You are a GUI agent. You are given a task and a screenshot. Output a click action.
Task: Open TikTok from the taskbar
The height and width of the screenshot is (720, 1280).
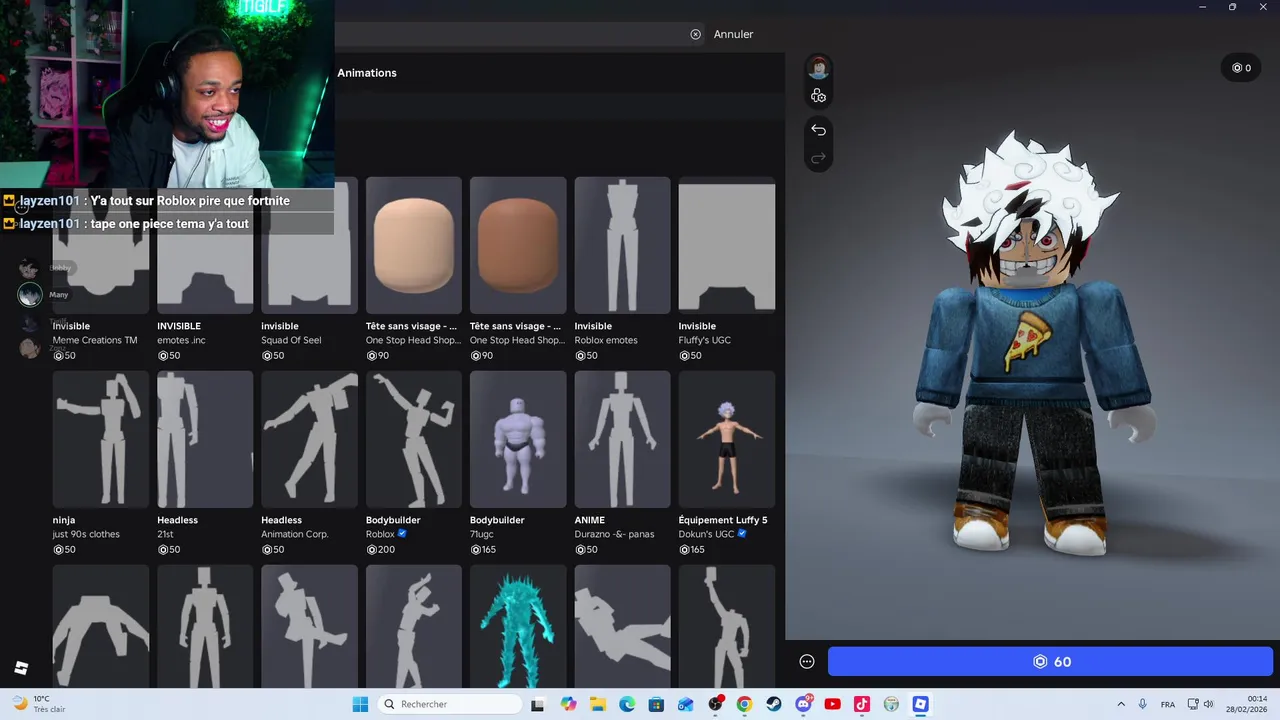click(x=862, y=704)
